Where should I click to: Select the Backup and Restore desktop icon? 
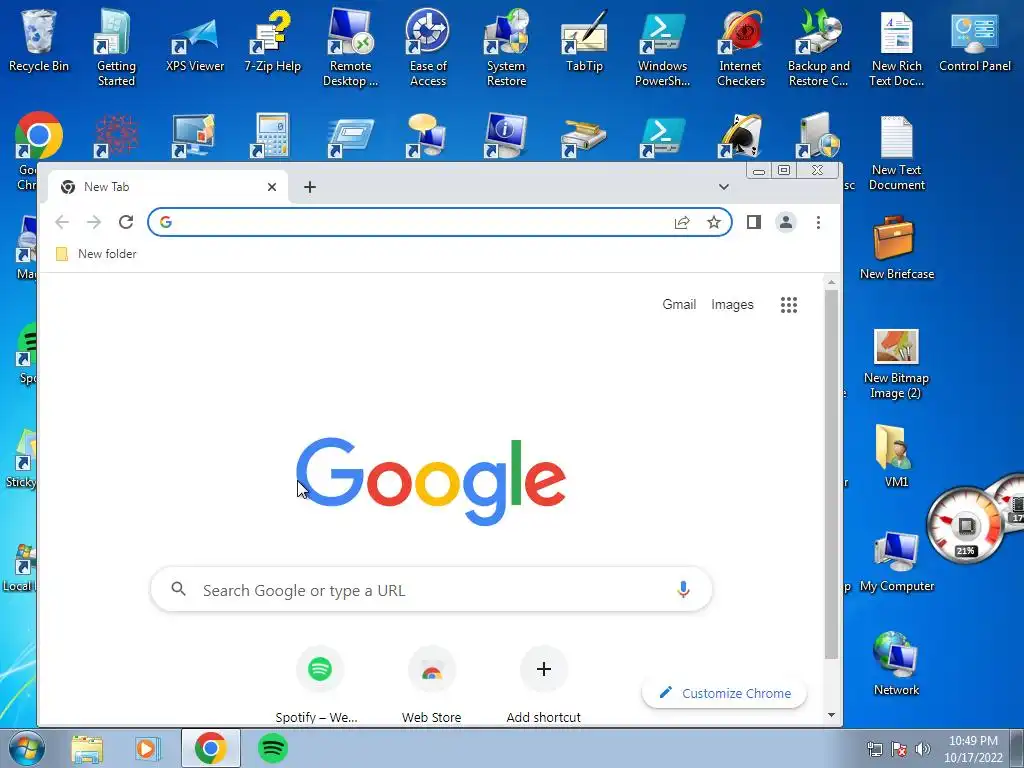[x=818, y=48]
